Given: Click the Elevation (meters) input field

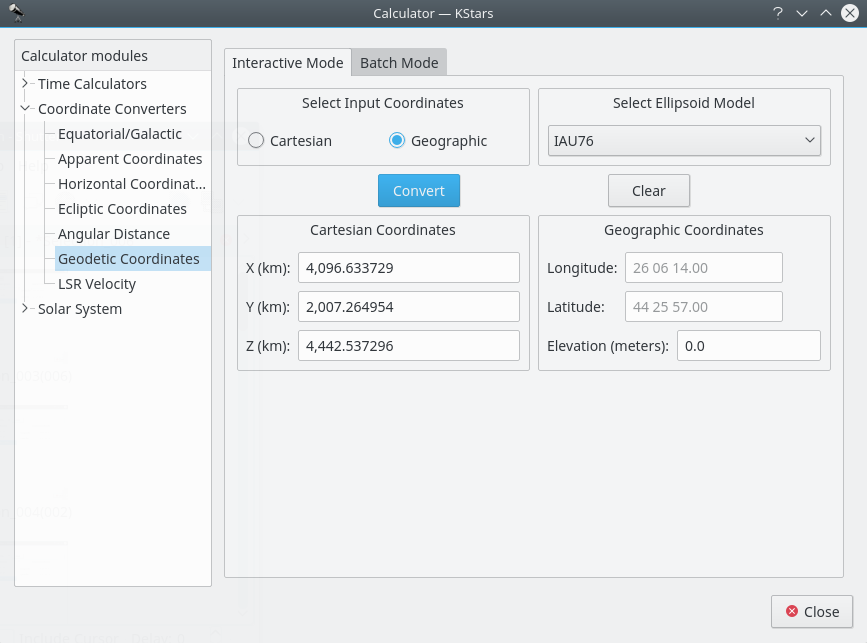Looking at the screenshot, I should tap(748, 346).
